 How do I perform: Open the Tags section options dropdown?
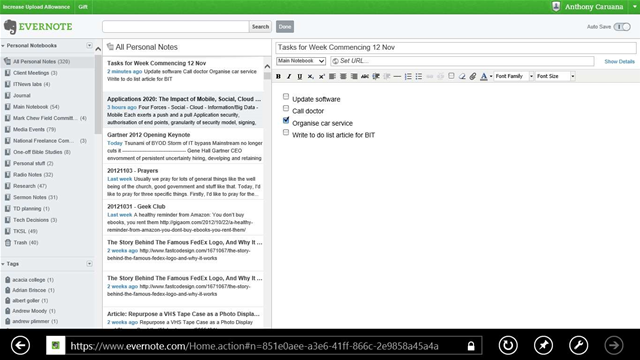point(89,264)
